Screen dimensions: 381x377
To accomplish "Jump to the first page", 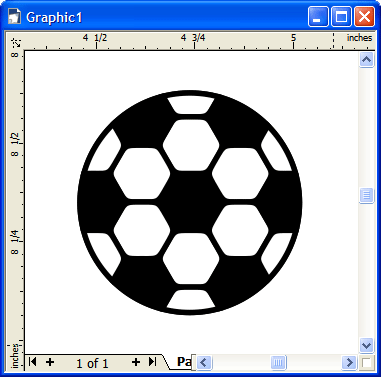I will pos(32,362).
